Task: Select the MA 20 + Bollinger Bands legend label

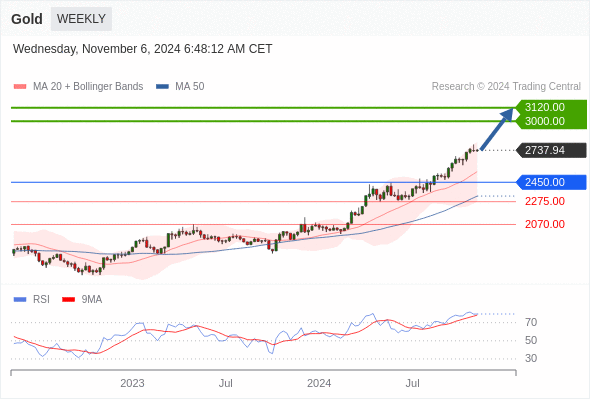Action: point(88,87)
